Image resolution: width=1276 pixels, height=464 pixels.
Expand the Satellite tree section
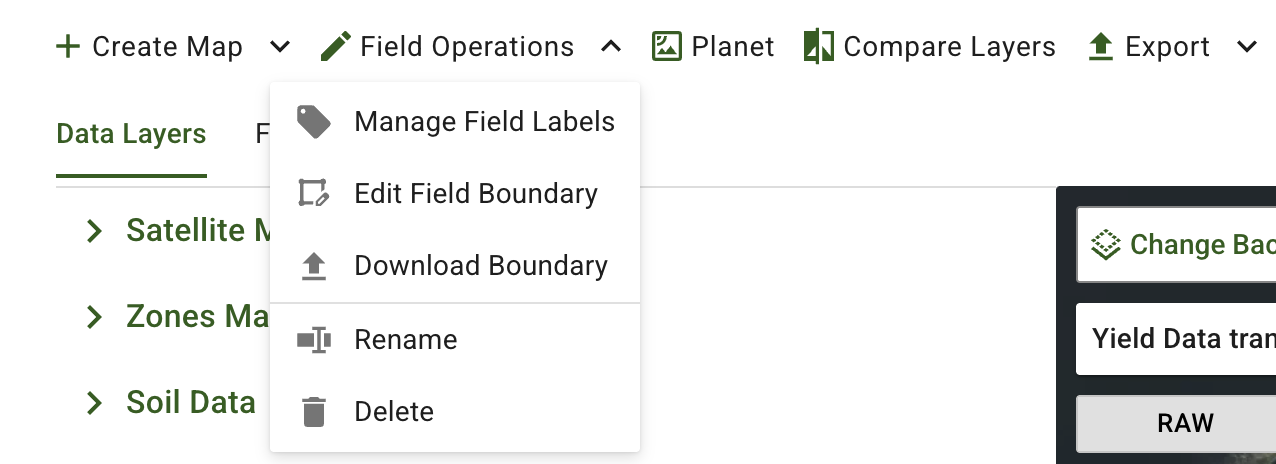95,231
